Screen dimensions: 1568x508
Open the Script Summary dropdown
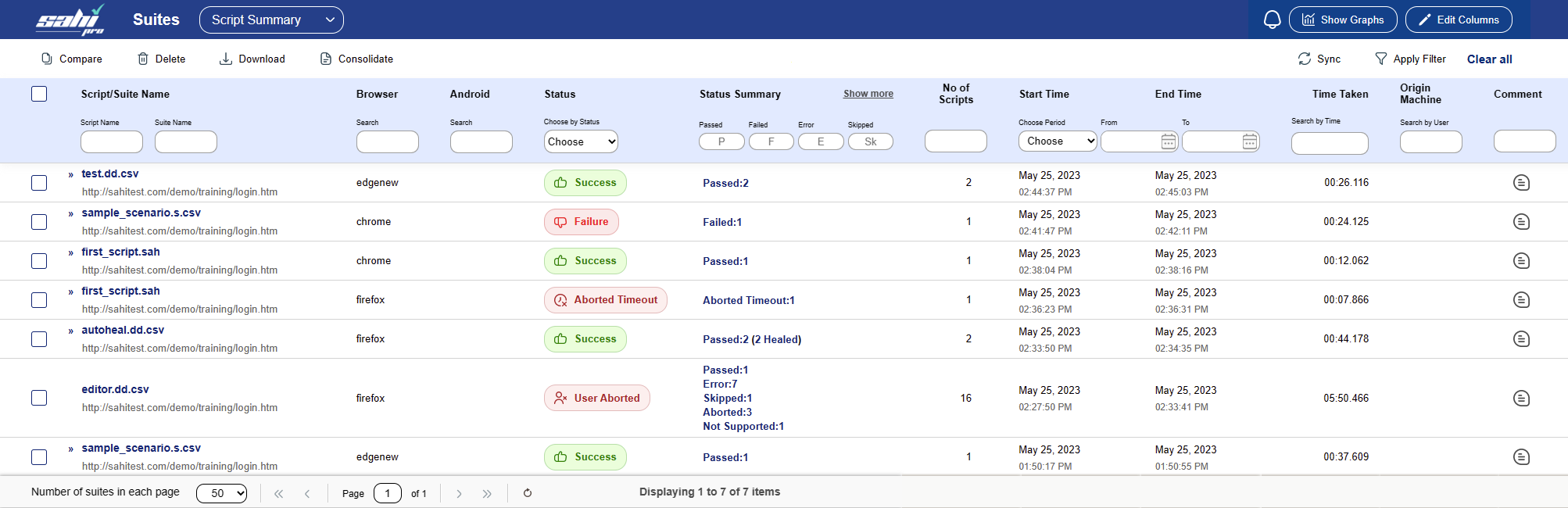click(271, 20)
